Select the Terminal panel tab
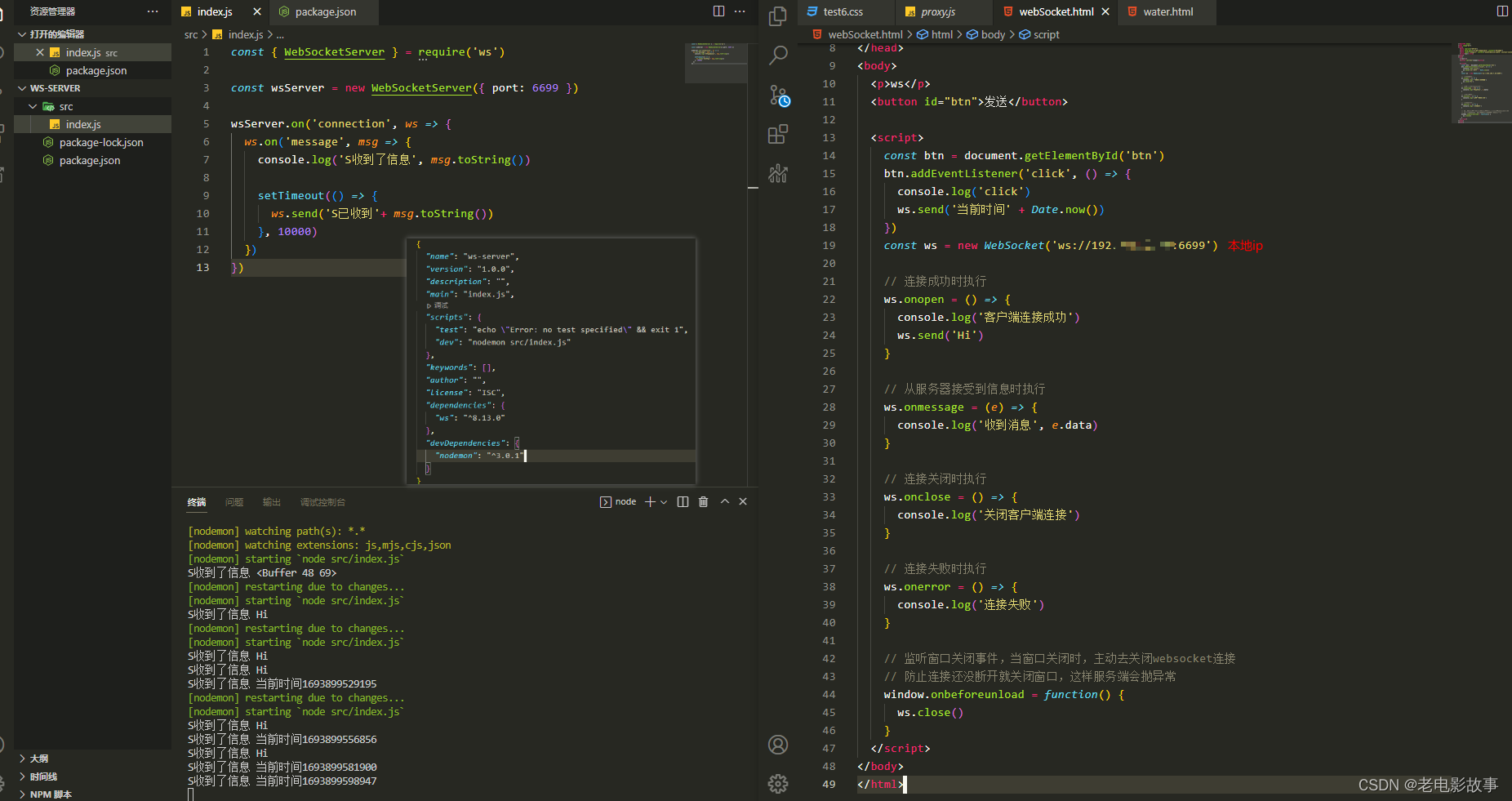1512x801 pixels. pos(197,502)
